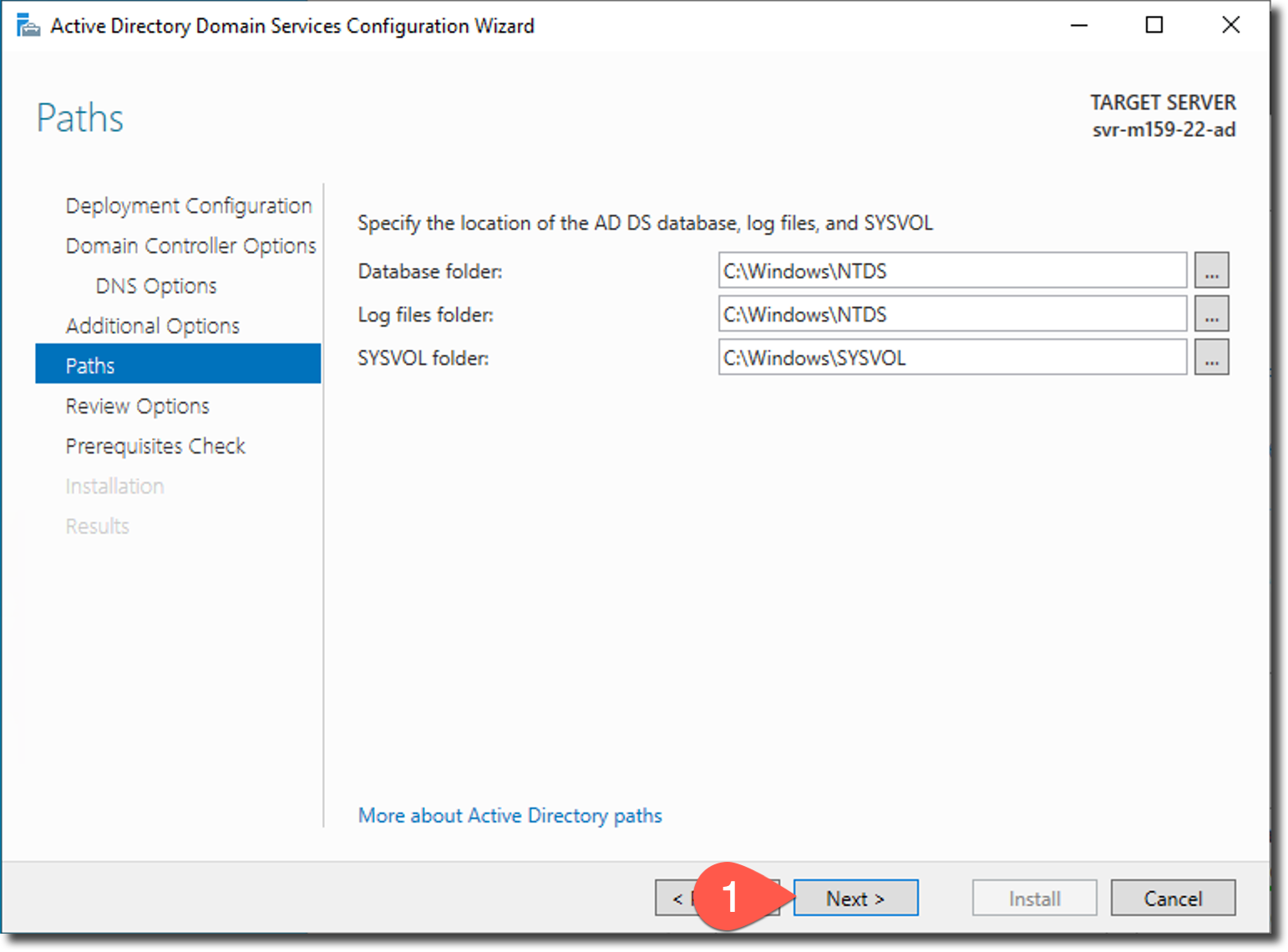Browse for the Database folder location
This screenshot has width=1288, height=952.
(x=1211, y=271)
